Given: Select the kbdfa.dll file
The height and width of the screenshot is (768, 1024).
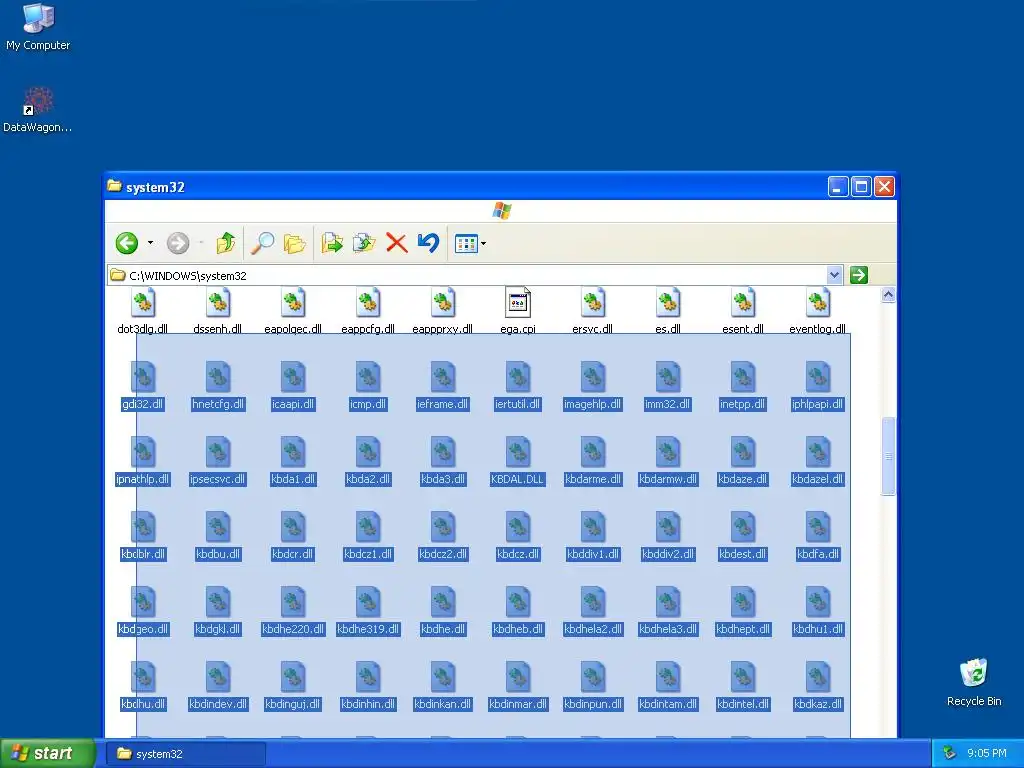Looking at the screenshot, I should point(818,537).
